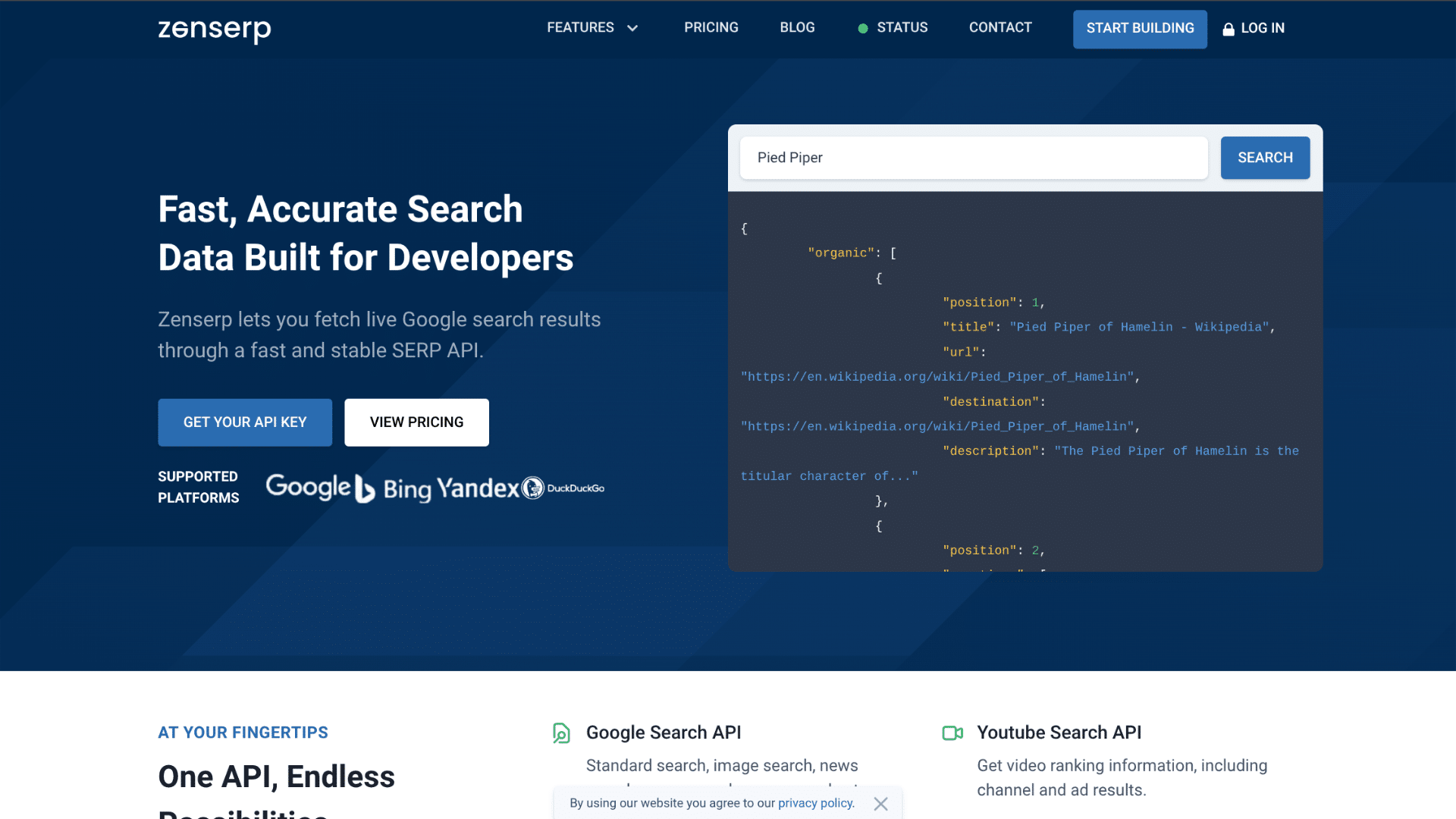The width and height of the screenshot is (1456, 819).
Task: Click the "AT YOUR FINGERTIPS" label
Action: tap(243, 733)
